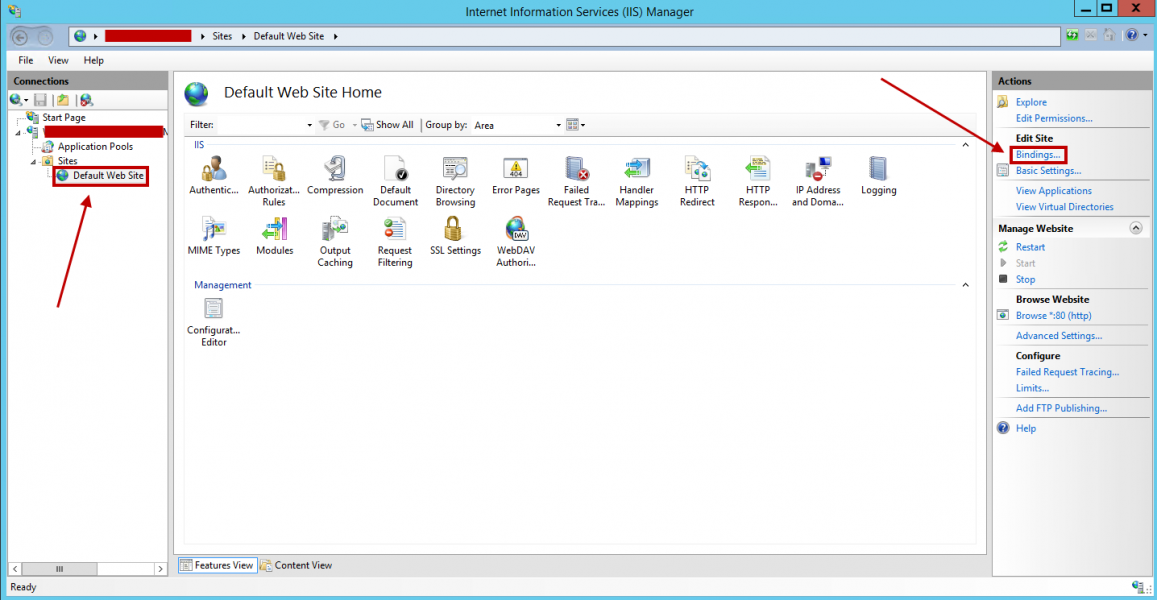
Task: Open WebDAV Authoring Rules feature
Action: click(516, 242)
